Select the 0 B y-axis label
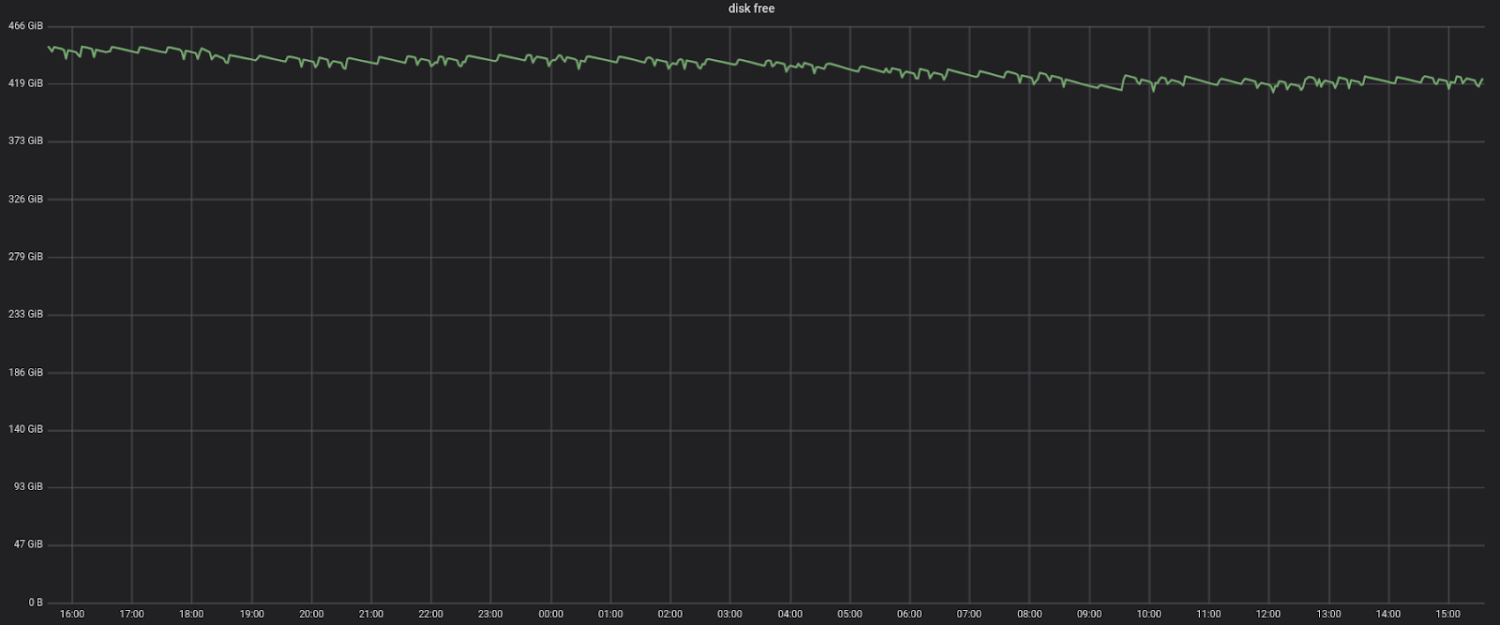 [x=35, y=602]
